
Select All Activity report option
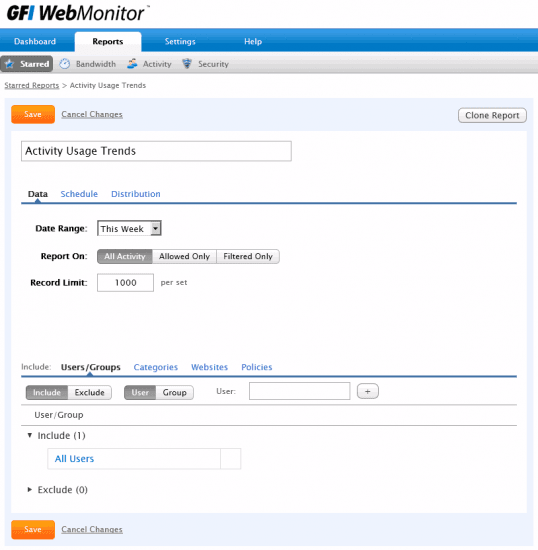coord(125,256)
